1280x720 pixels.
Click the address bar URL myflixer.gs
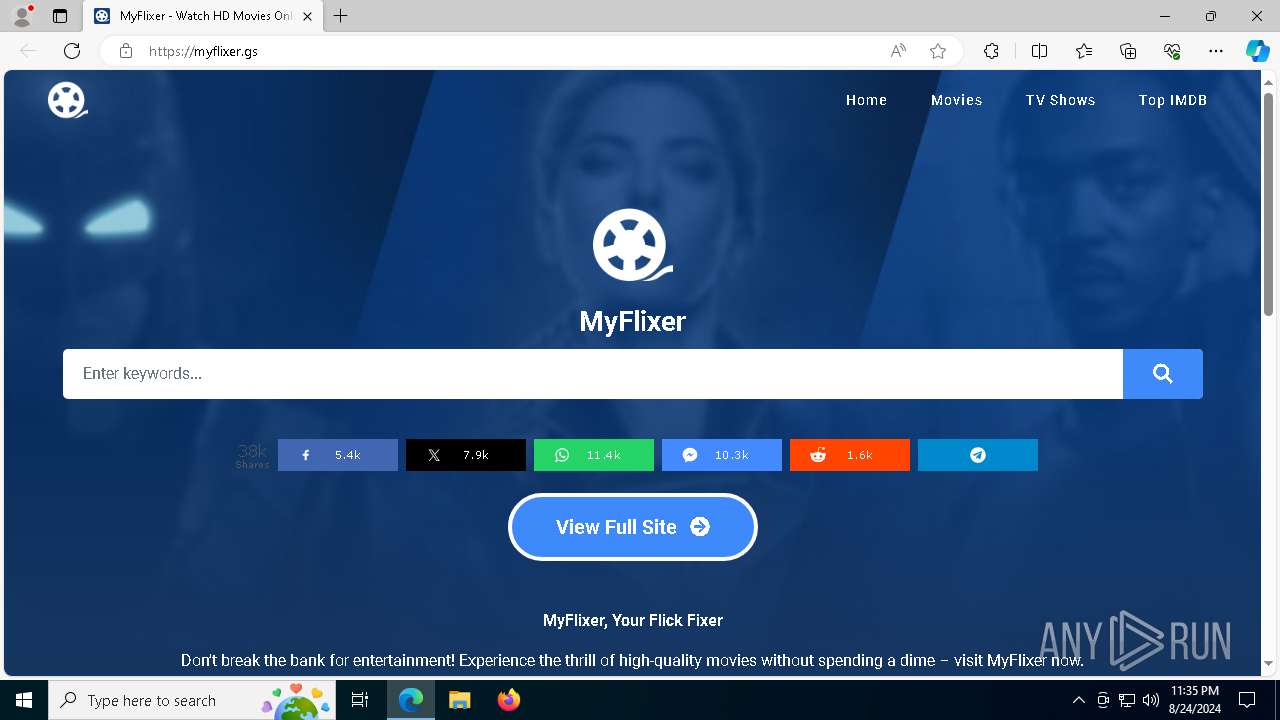tap(203, 51)
